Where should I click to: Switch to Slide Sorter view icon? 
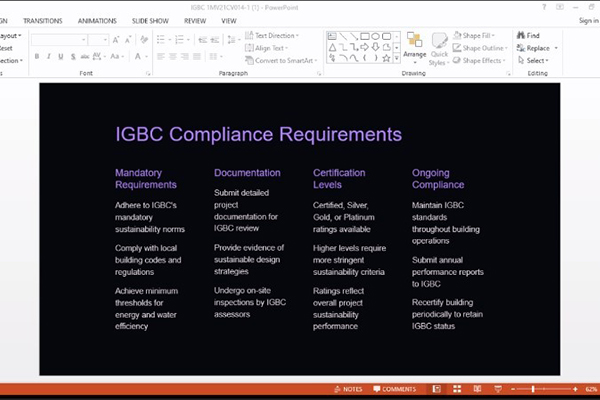point(457,389)
